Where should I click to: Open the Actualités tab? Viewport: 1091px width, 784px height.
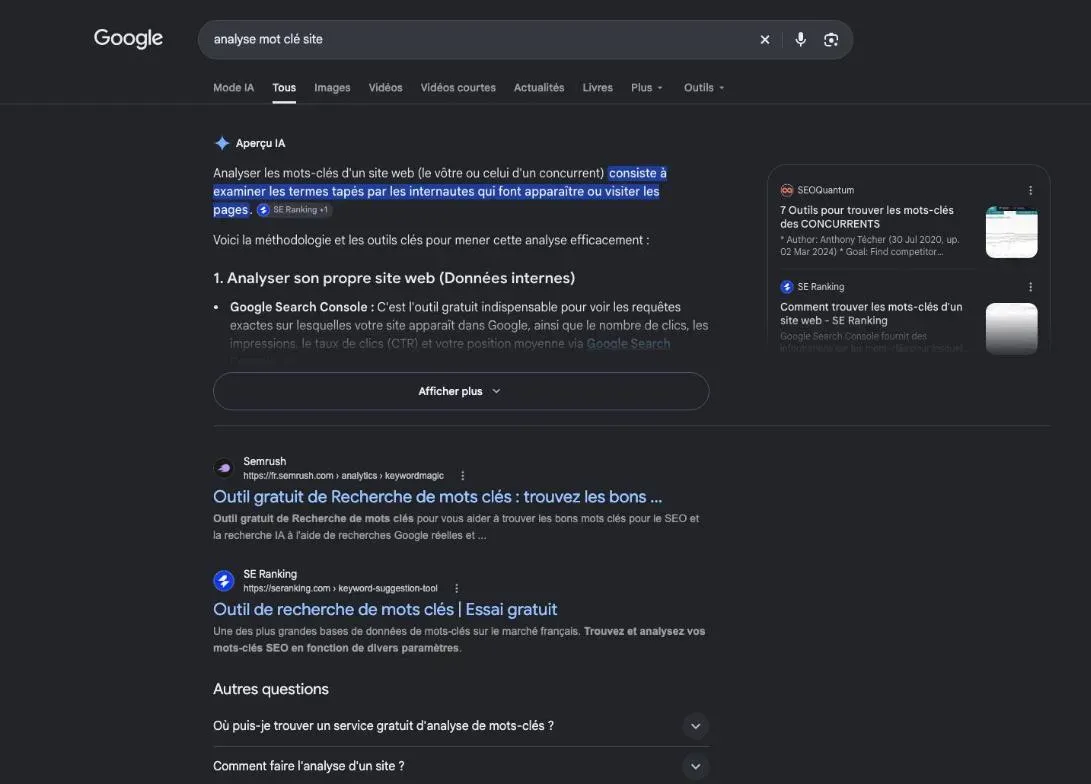pos(539,88)
